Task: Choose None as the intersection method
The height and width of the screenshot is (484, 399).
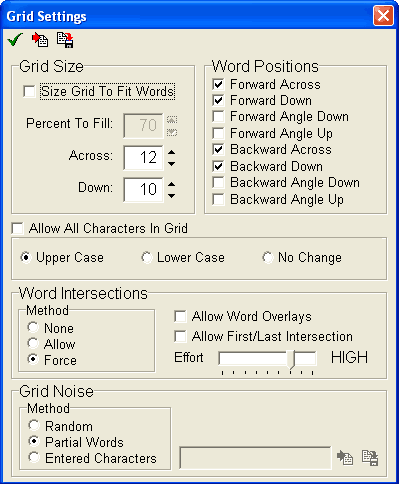Action: pyautogui.click(x=33, y=328)
